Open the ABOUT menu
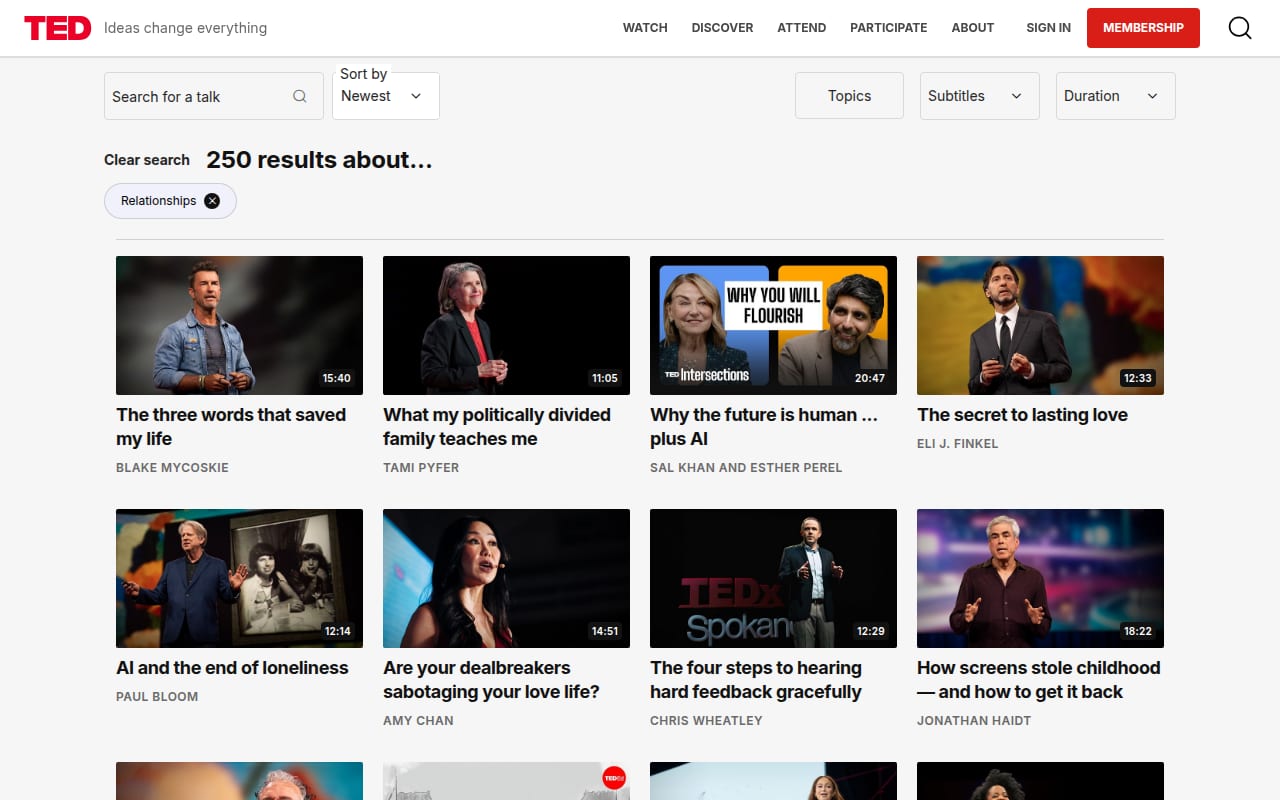Viewport: 1280px width, 800px height. coord(973,28)
